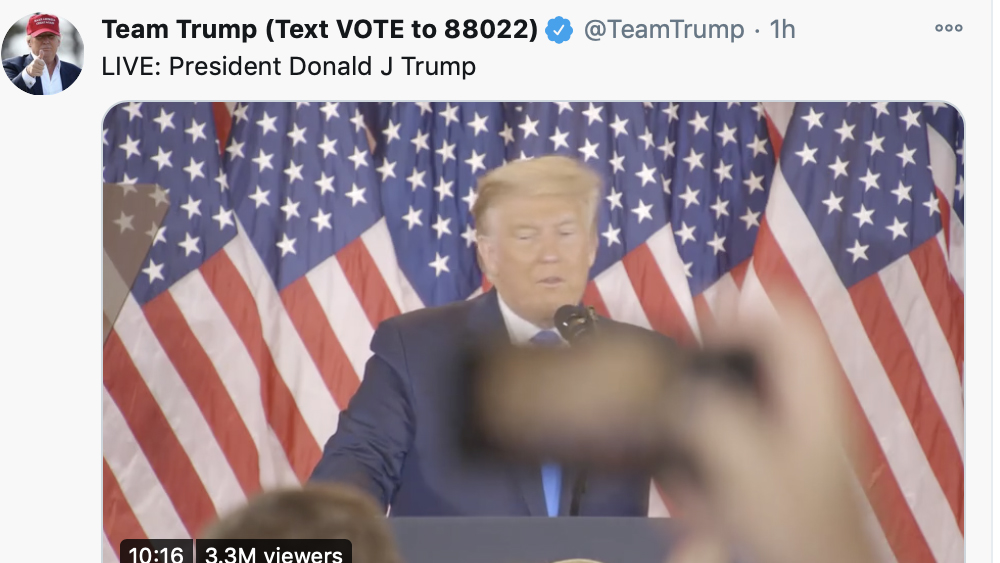Click the blue verified checkmark badge

point(559,30)
